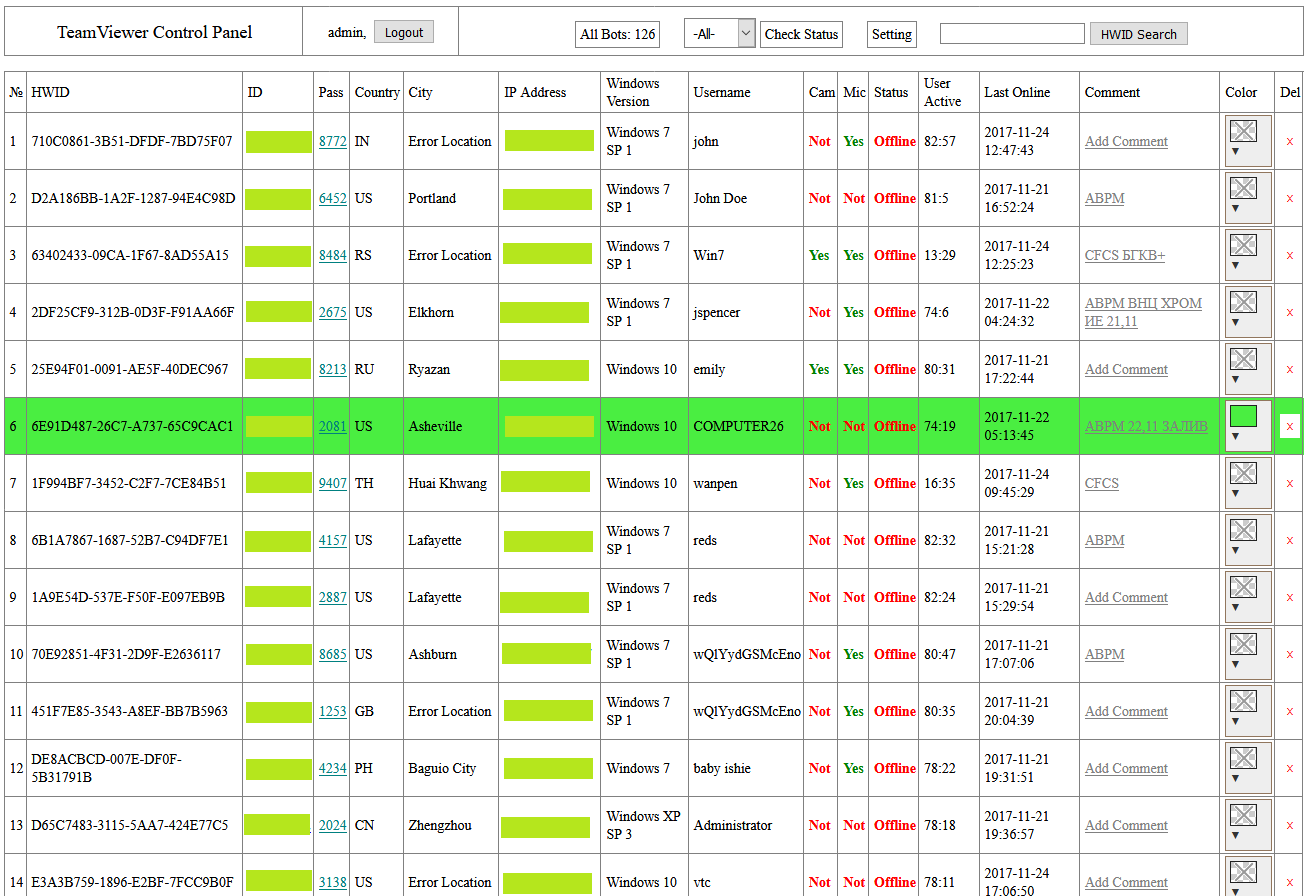Click the HWID Search button
This screenshot has width=1310, height=896.
(1138, 34)
